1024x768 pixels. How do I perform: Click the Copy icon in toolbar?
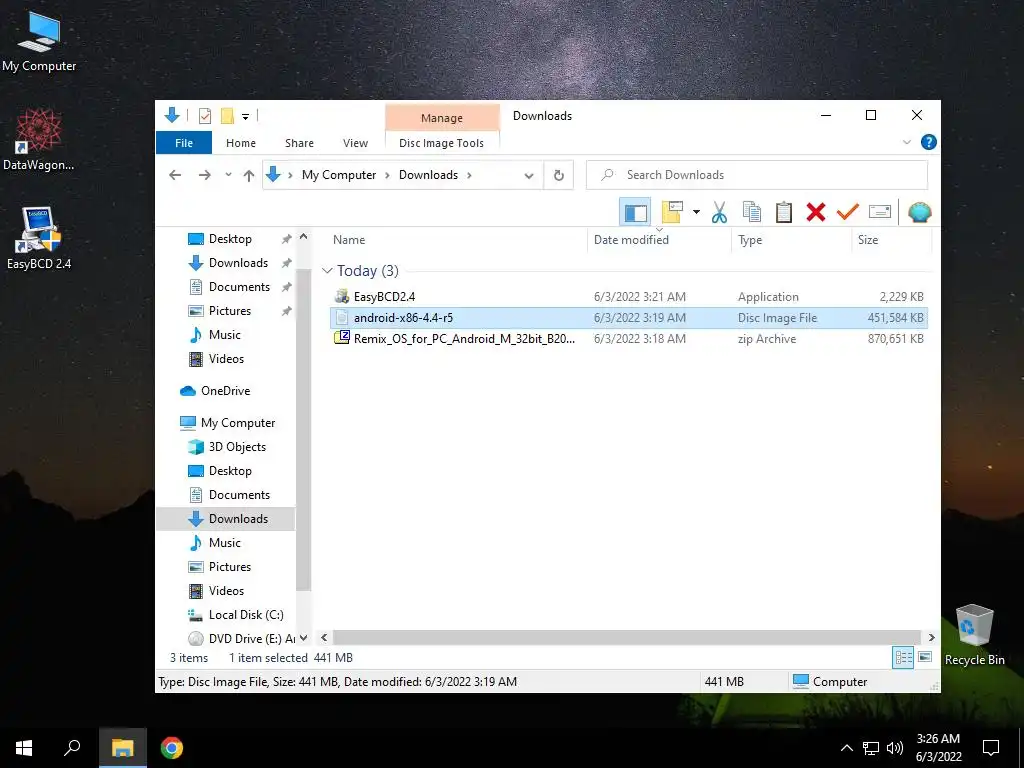point(752,212)
